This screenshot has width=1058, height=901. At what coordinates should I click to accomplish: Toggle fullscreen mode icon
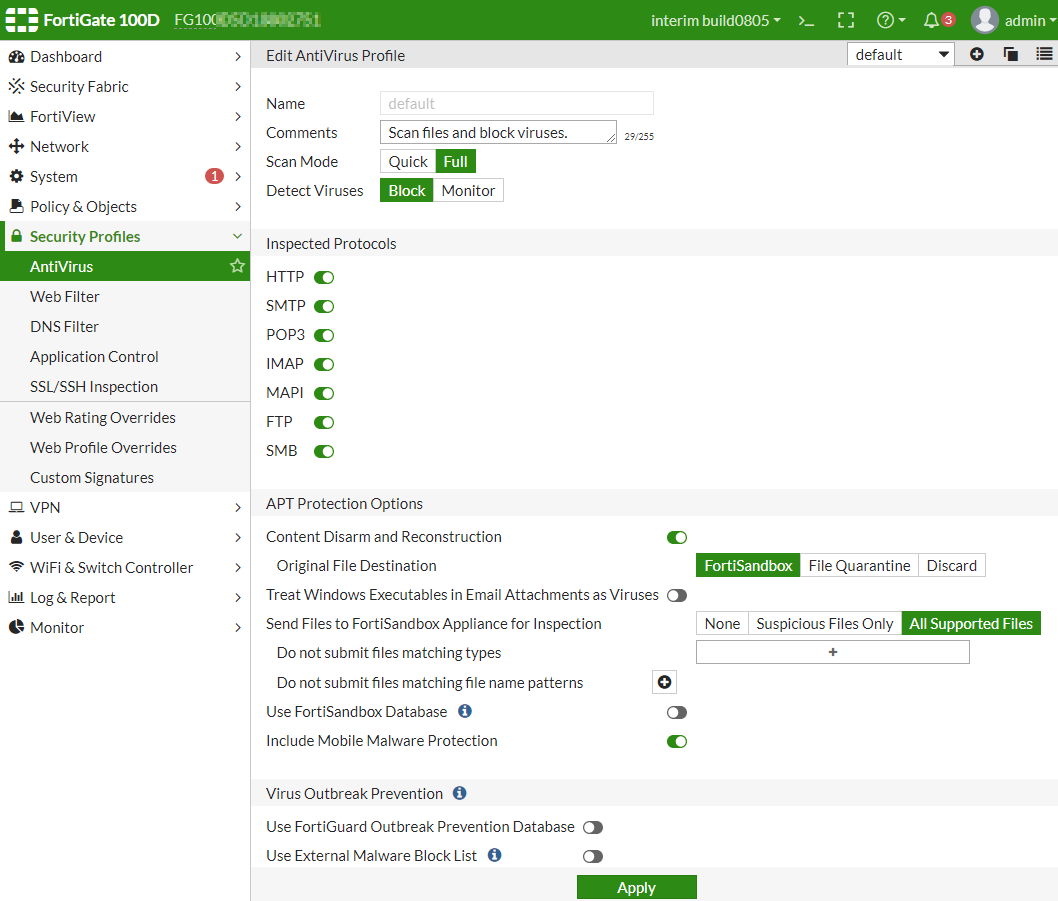click(x=845, y=21)
